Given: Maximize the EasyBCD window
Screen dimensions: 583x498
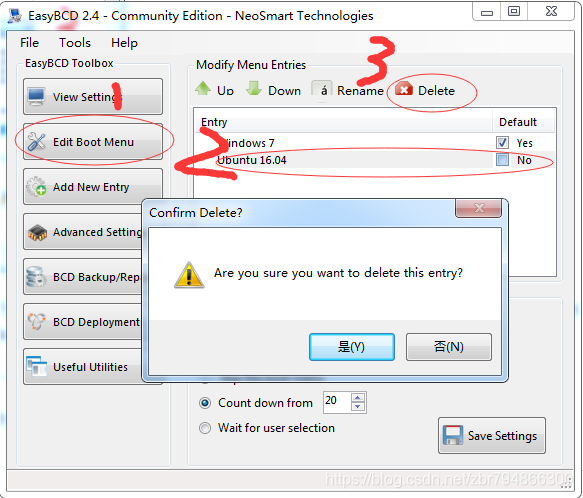Looking at the screenshot, I should pos(514,12).
